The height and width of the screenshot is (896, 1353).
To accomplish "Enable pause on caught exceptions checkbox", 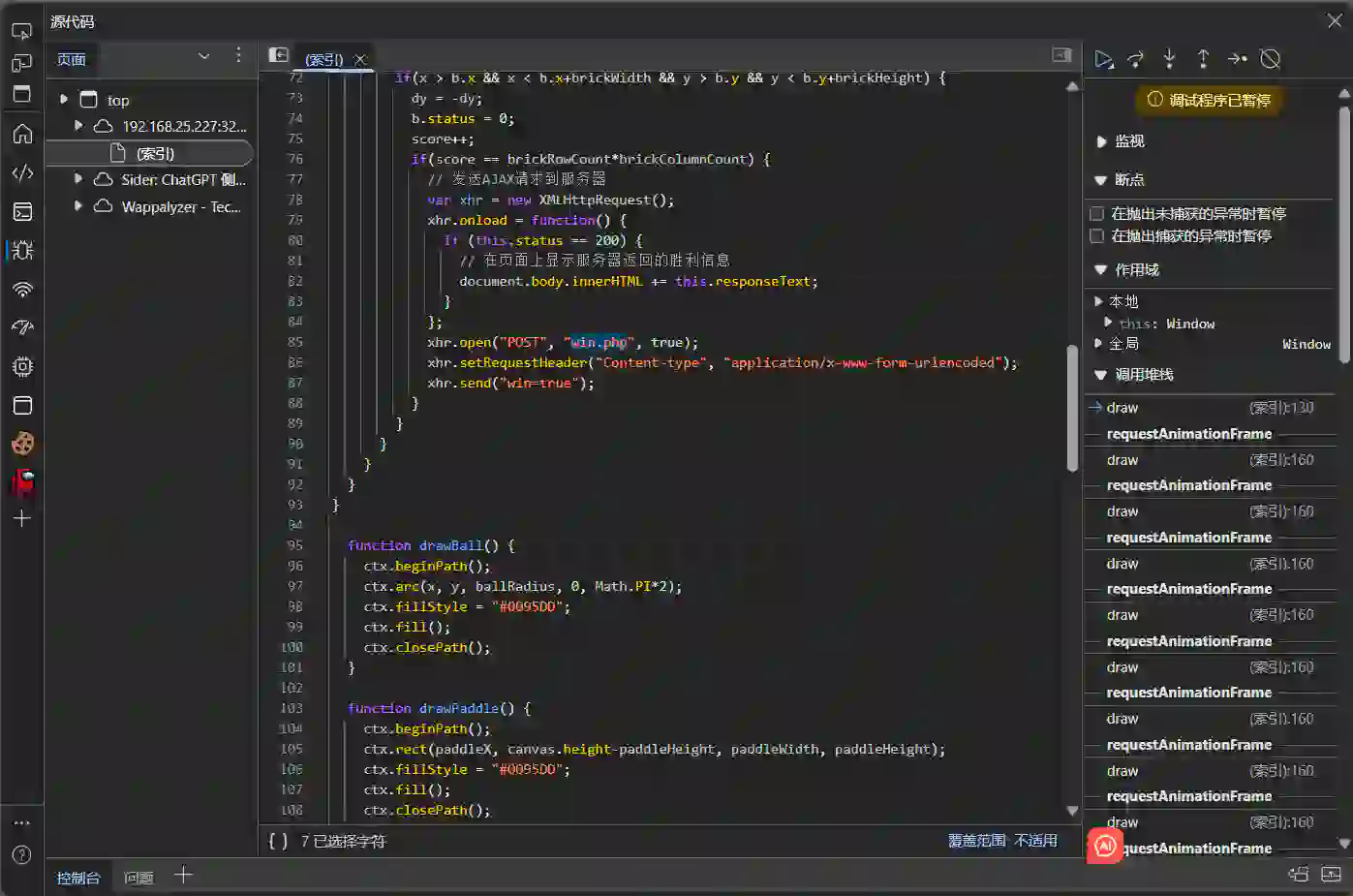I will coord(1097,236).
